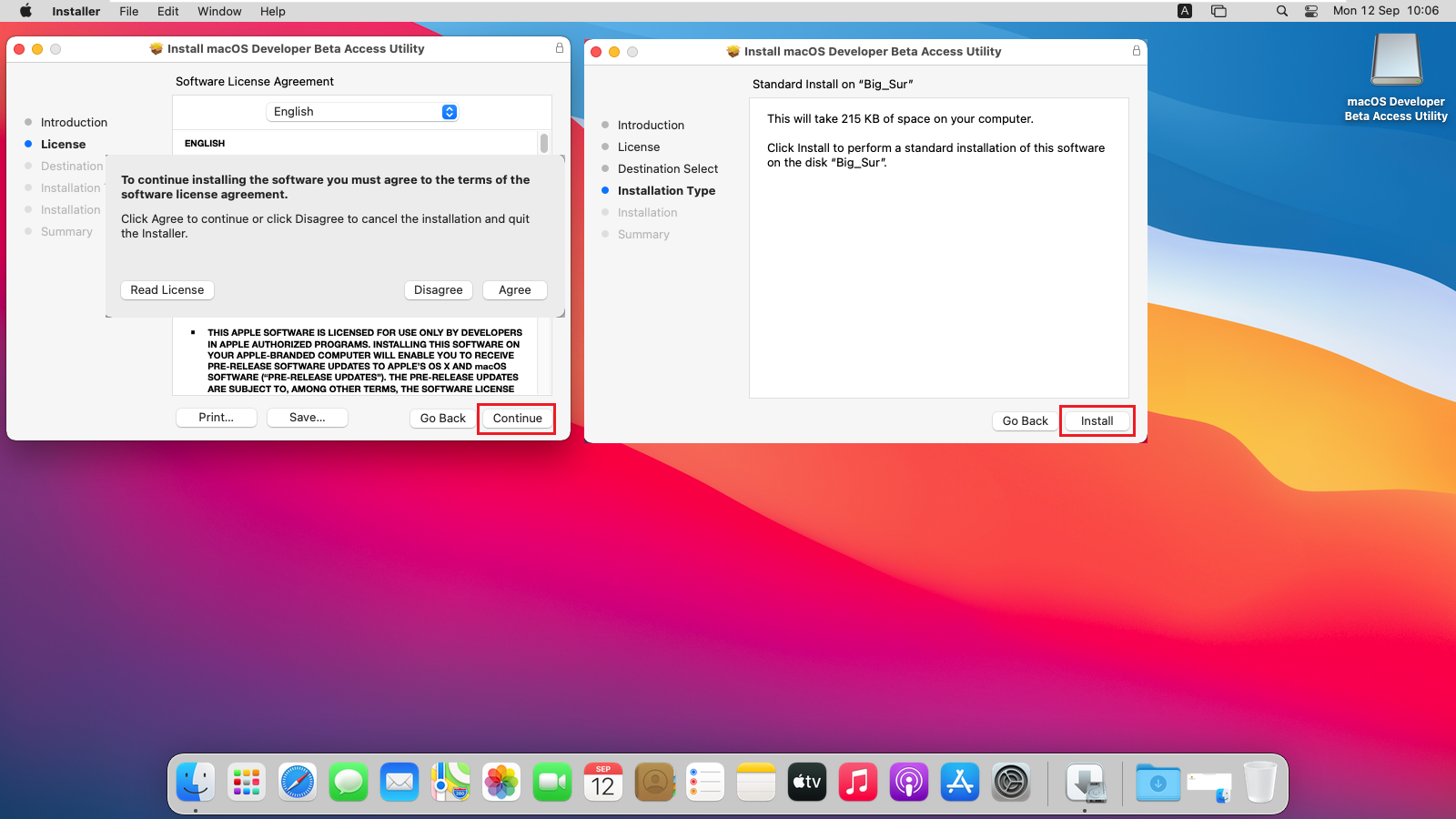Click the 'Standard Install on "Big_Sur"' heading
This screenshot has width=1456, height=819.
click(x=833, y=84)
